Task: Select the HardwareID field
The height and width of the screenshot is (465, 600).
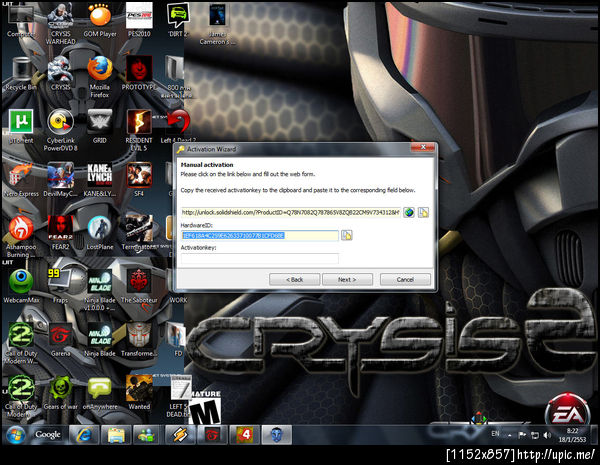Action: [259, 235]
